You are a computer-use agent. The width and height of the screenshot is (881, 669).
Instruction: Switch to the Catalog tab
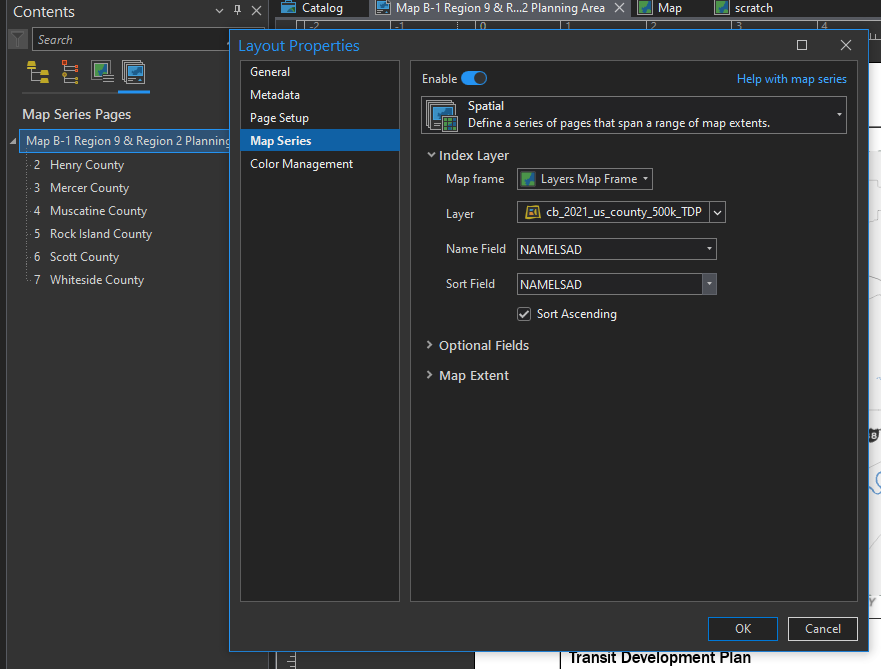coord(320,8)
